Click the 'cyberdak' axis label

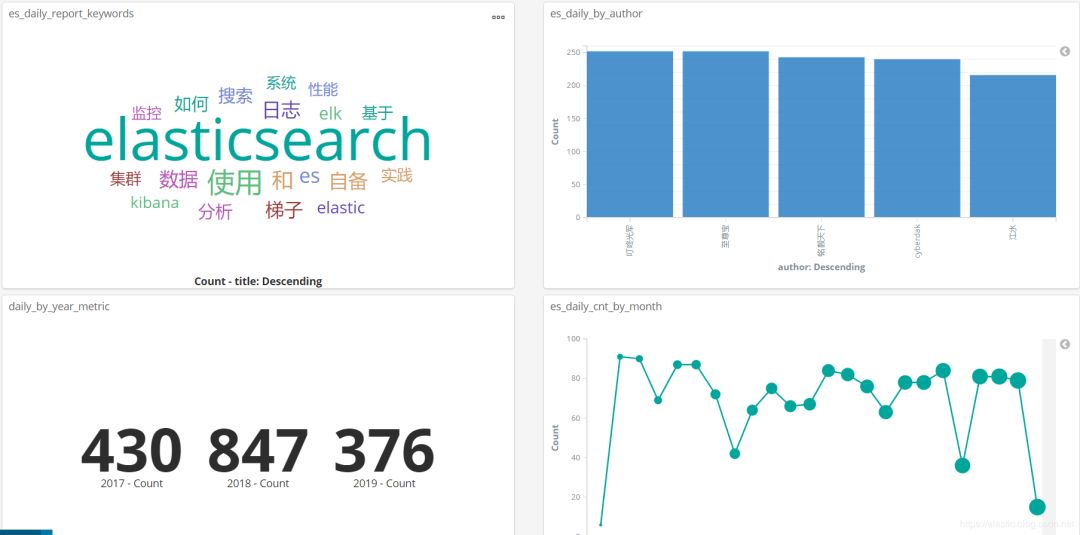pyautogui.click(x=917, y=240)
